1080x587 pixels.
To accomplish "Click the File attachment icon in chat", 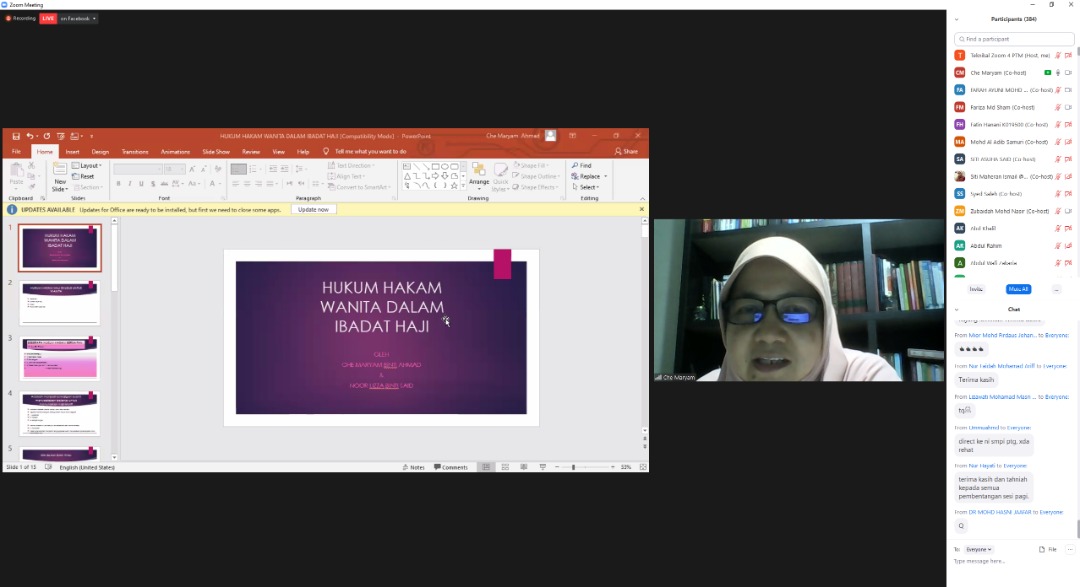I will pyautogui.click(x=1046, y=549).
